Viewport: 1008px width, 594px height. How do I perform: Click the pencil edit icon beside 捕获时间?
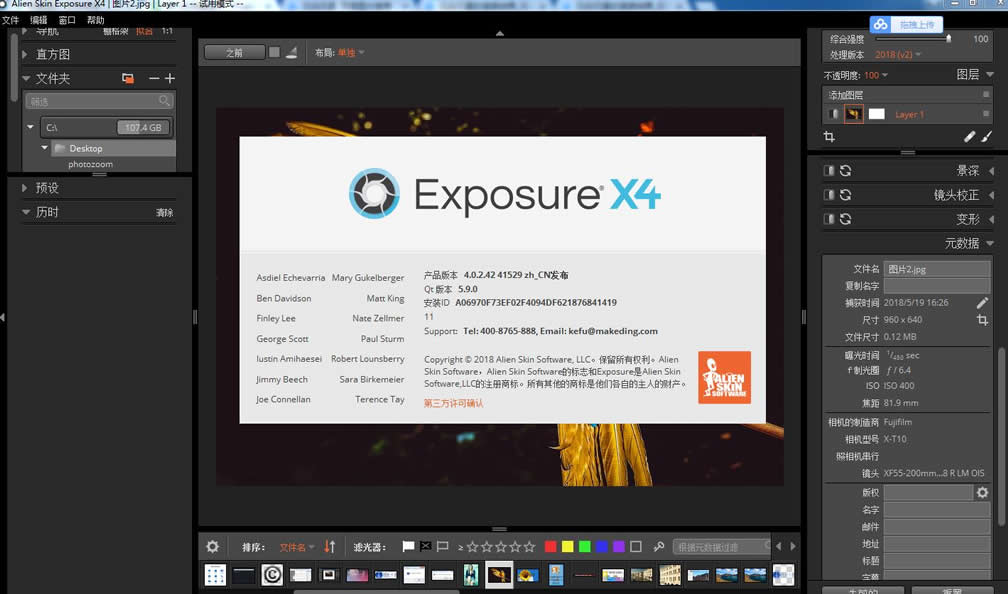pos(982,302)
